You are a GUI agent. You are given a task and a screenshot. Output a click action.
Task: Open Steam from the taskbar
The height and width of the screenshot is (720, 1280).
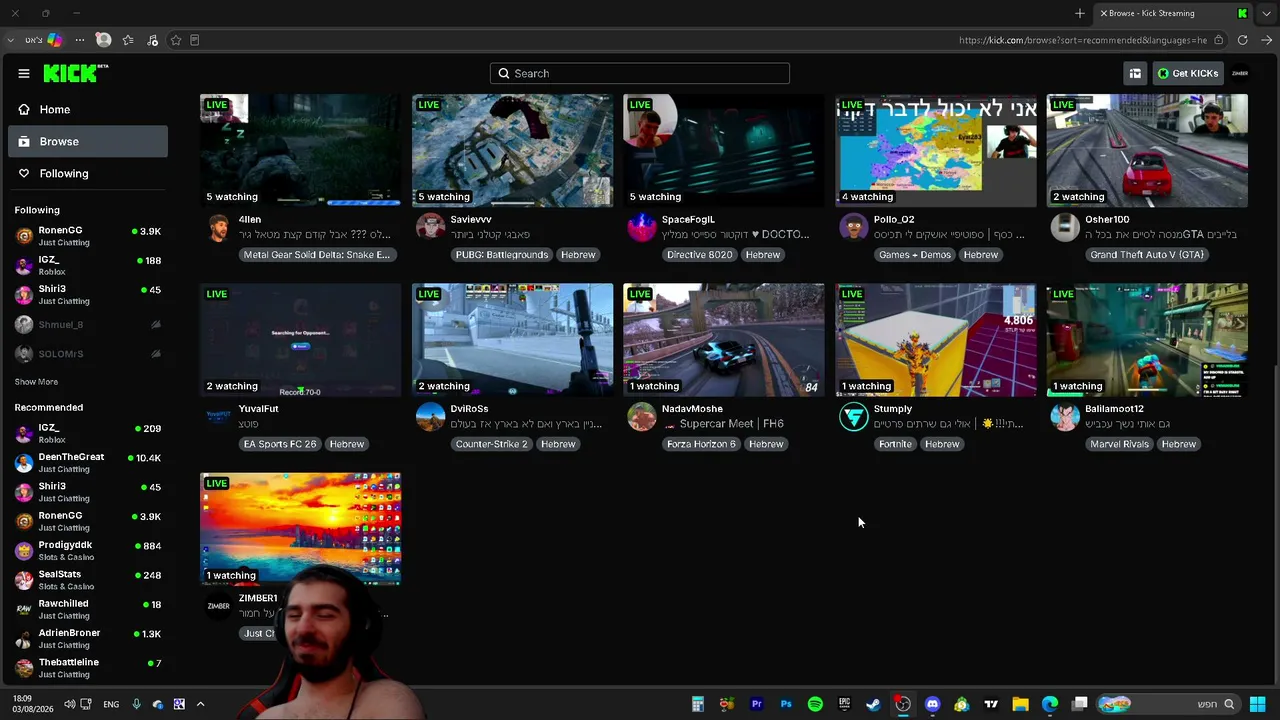click(873, 704)
